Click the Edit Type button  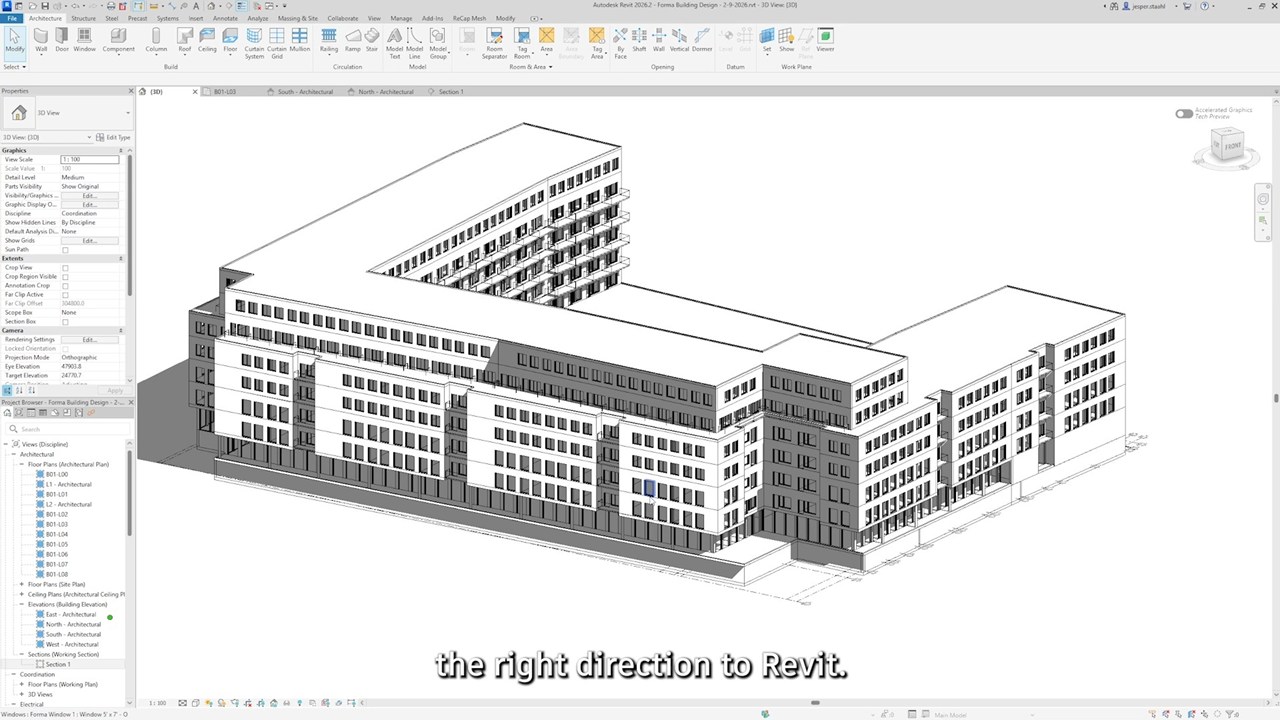coord(114,137)
